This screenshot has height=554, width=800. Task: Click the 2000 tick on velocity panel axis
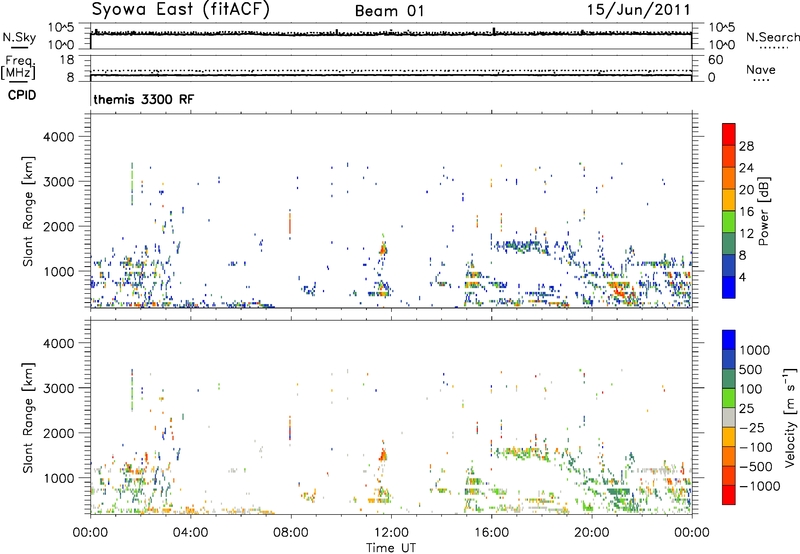coord(59,433)
